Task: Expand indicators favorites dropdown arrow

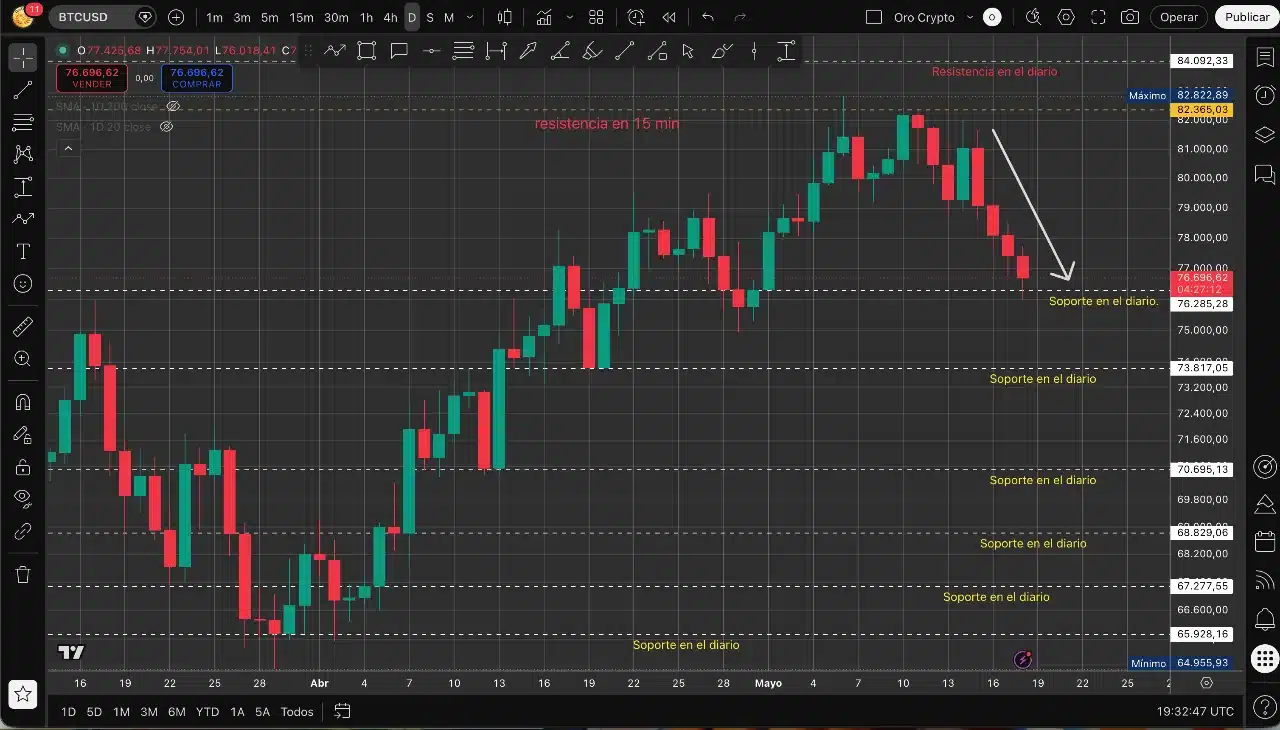Action: click(570, 17)
